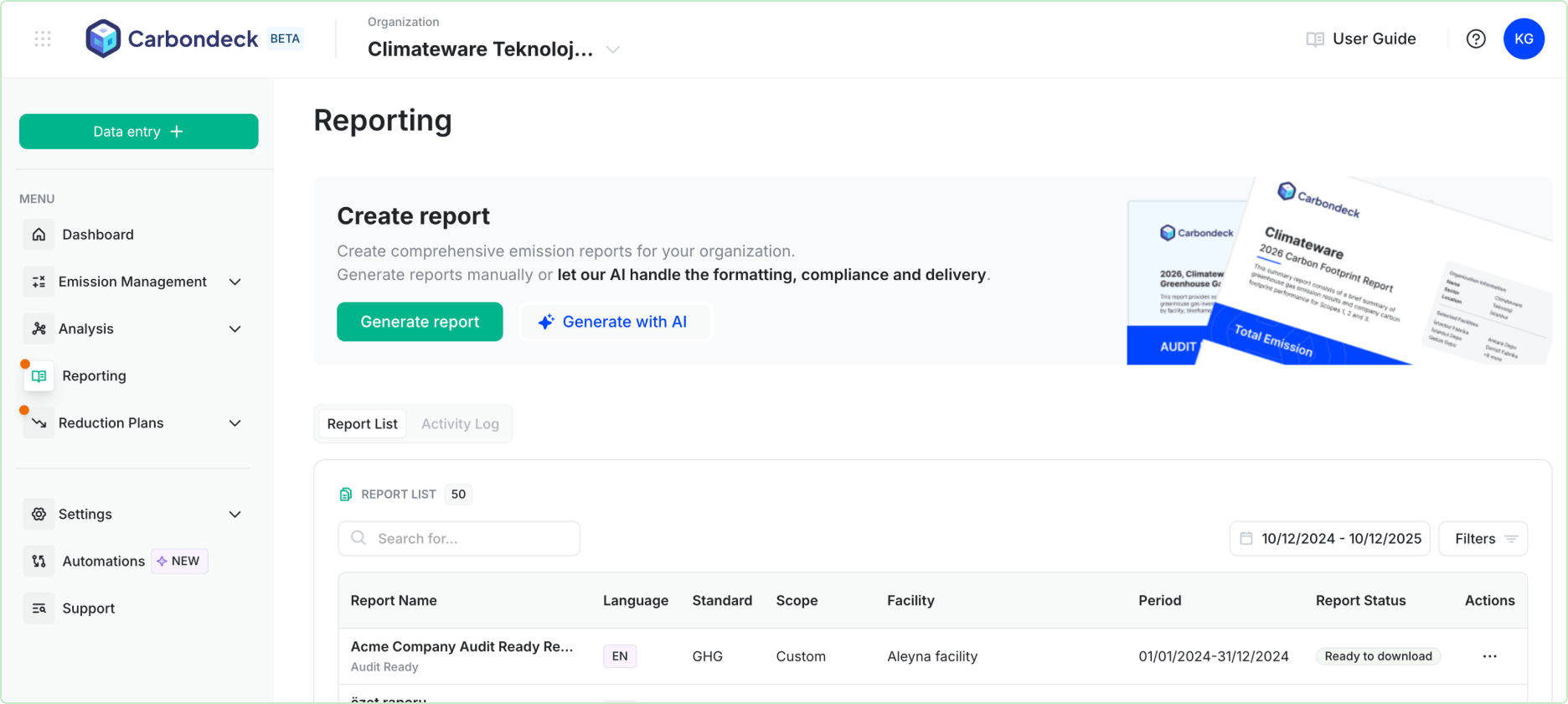Click the Reporting book icon in sidebar
This screenshot has width=1568, height=704.
click(39, 376)
